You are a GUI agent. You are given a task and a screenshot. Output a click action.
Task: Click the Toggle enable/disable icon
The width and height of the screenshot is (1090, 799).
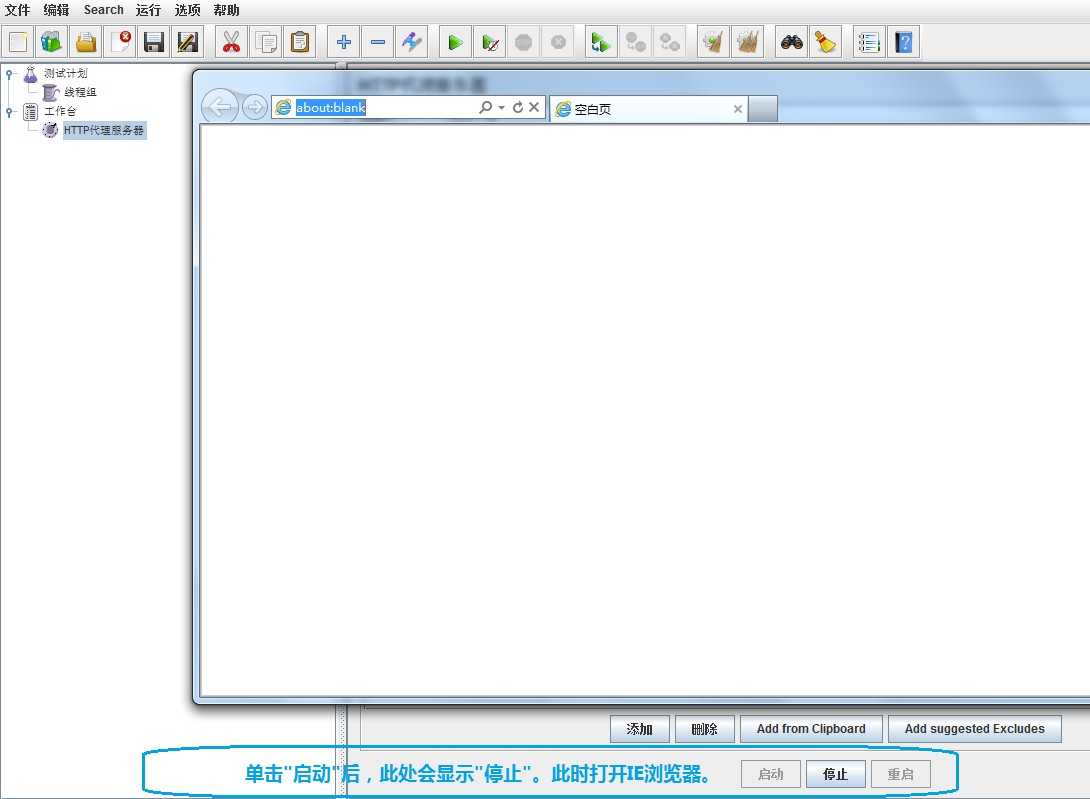tap(412, 42)
